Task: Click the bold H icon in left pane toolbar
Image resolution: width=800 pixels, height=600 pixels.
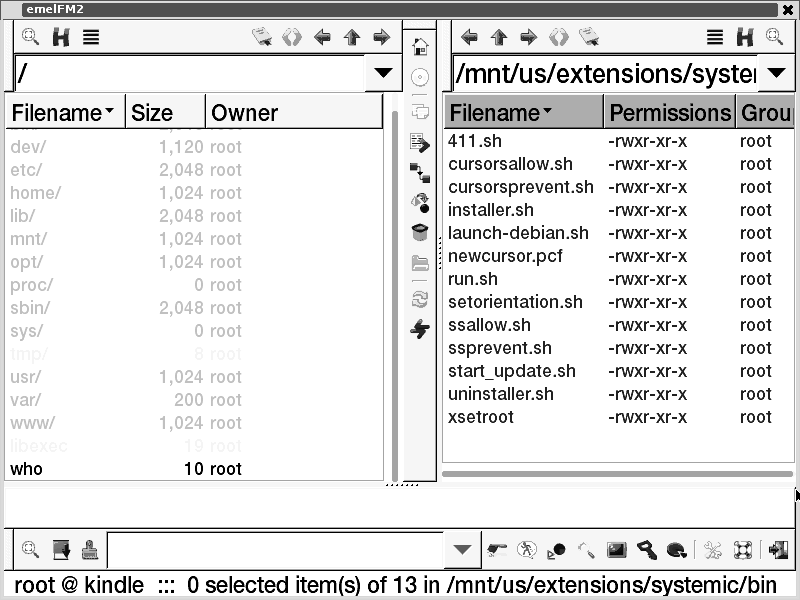Action: [x=61, y=38]
